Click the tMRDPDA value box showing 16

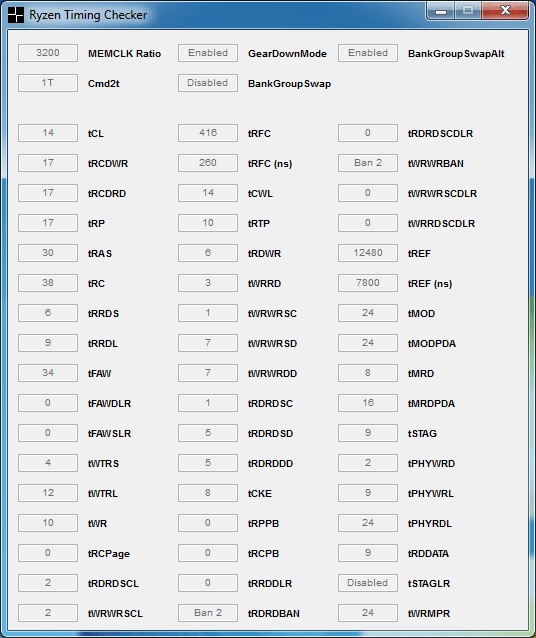tap(368, 403)
